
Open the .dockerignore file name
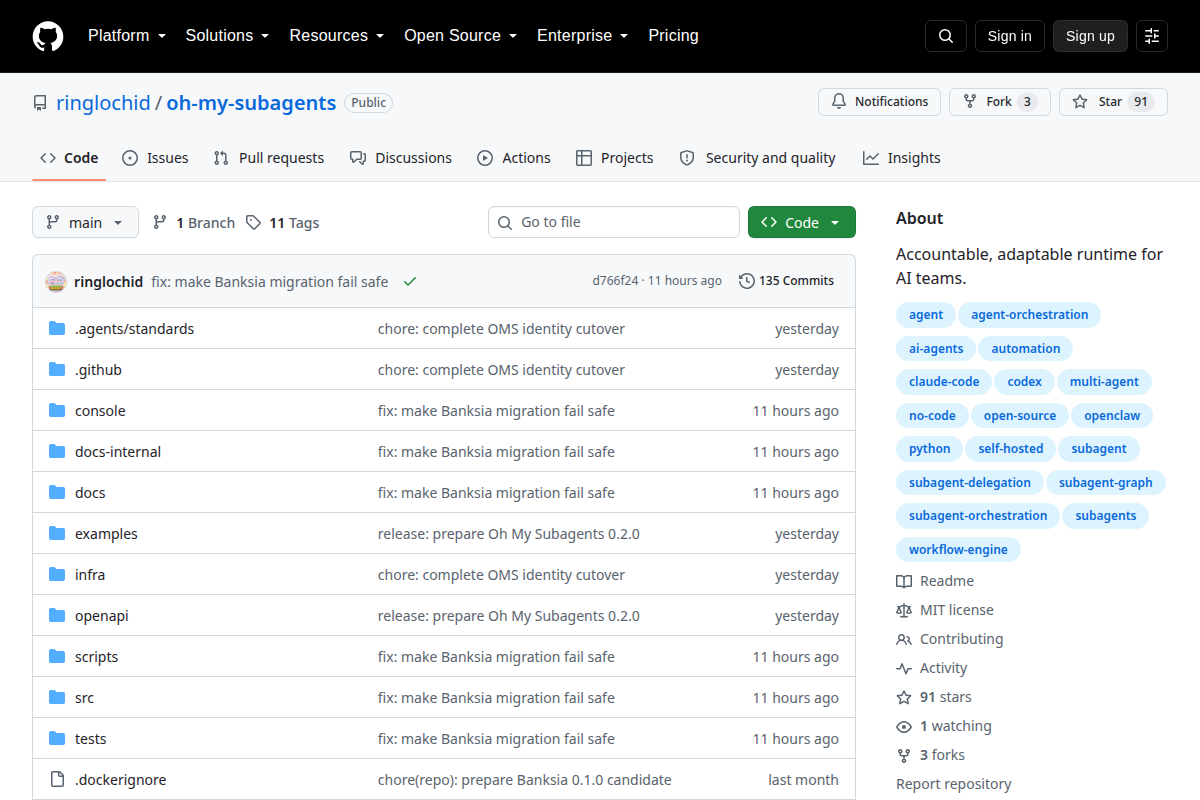point(121,780)
